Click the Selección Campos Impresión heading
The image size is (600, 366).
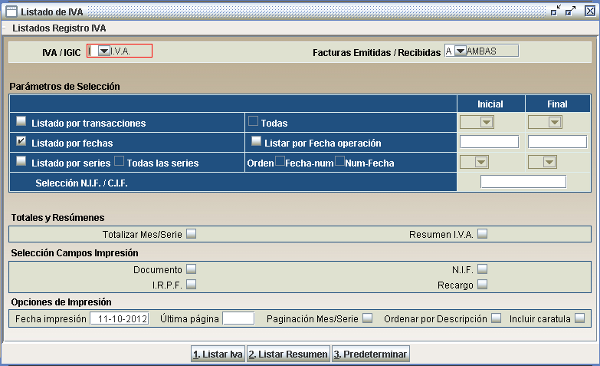pos(75,253)
